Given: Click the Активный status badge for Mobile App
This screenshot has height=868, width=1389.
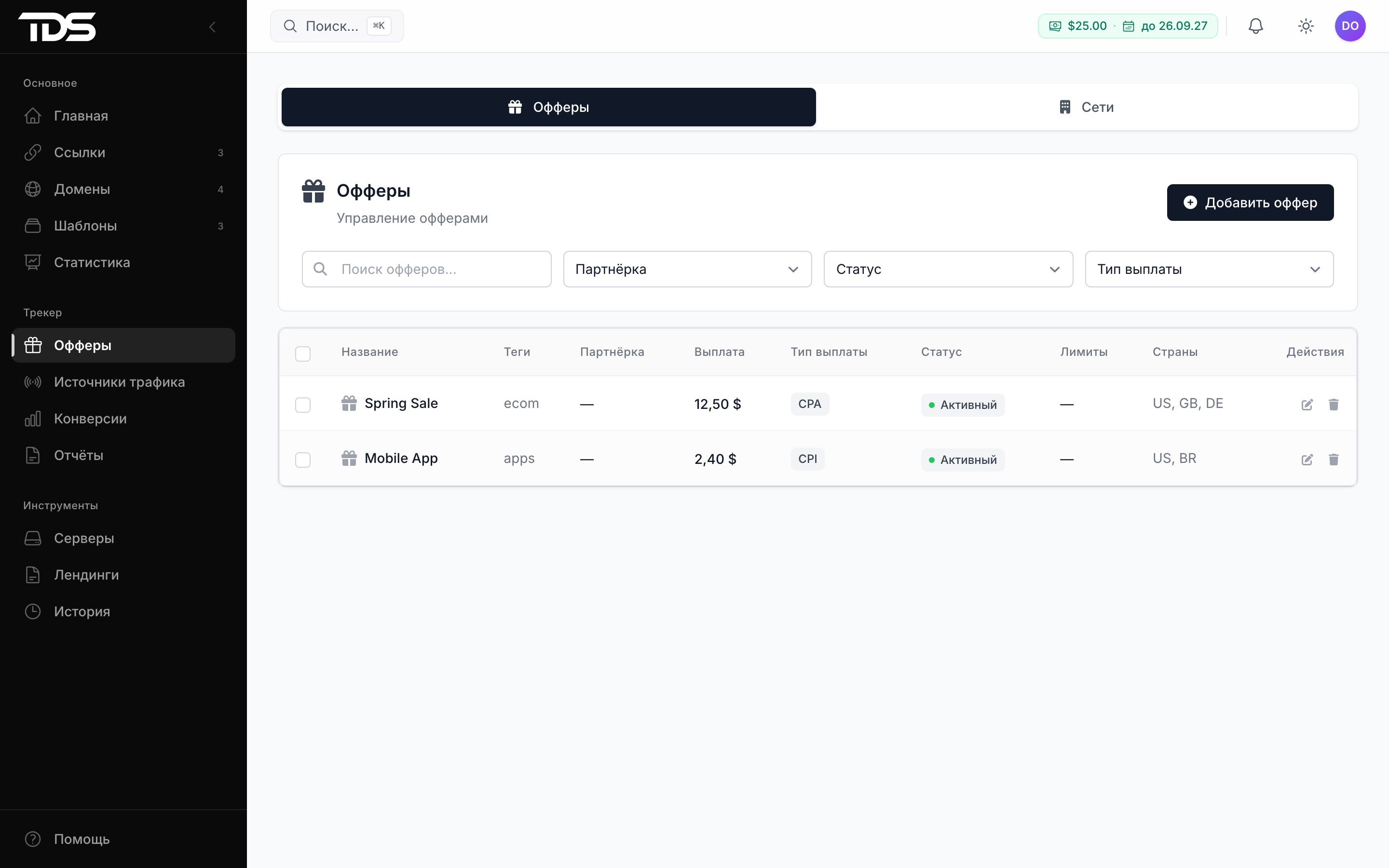Looking at the screenshot, I should click(x=963, y=460).
